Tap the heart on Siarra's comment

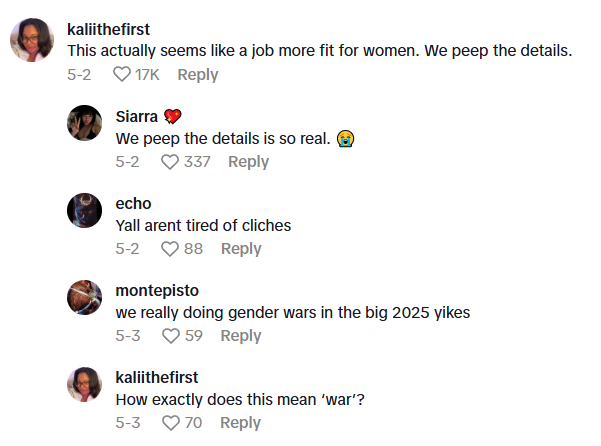click(x=170, y=162)
